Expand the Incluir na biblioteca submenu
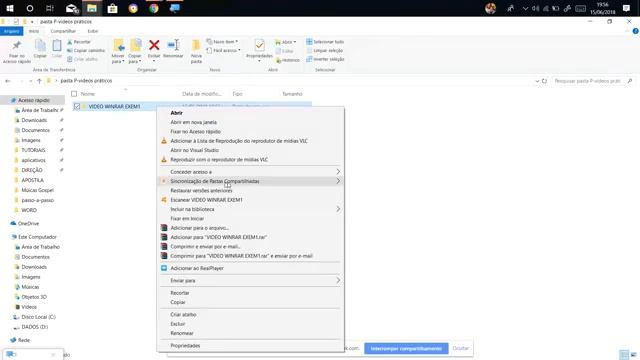This screenshot has width=640, height=360. [x=250, y=209]
